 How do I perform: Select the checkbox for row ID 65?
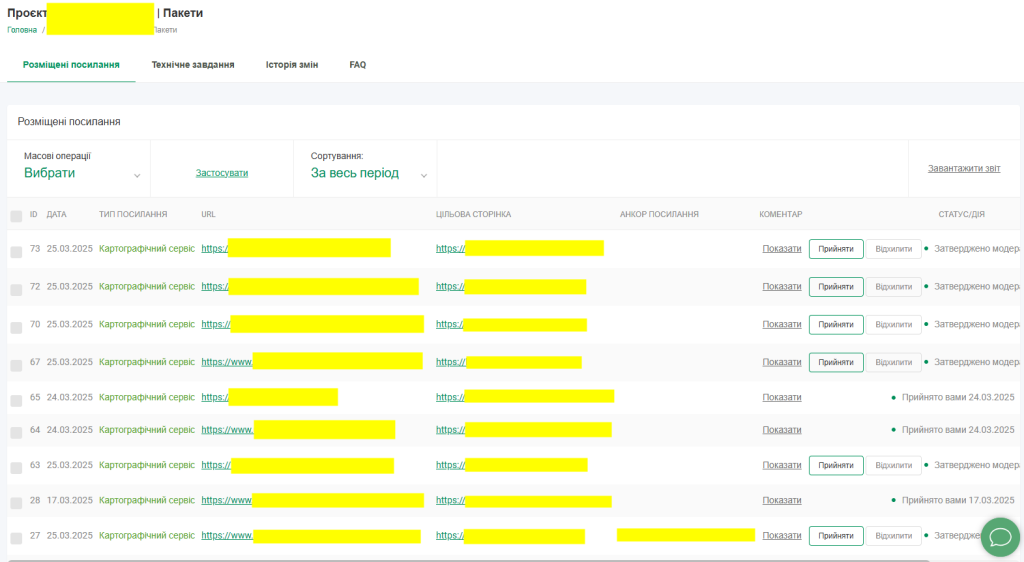point(16,399)
